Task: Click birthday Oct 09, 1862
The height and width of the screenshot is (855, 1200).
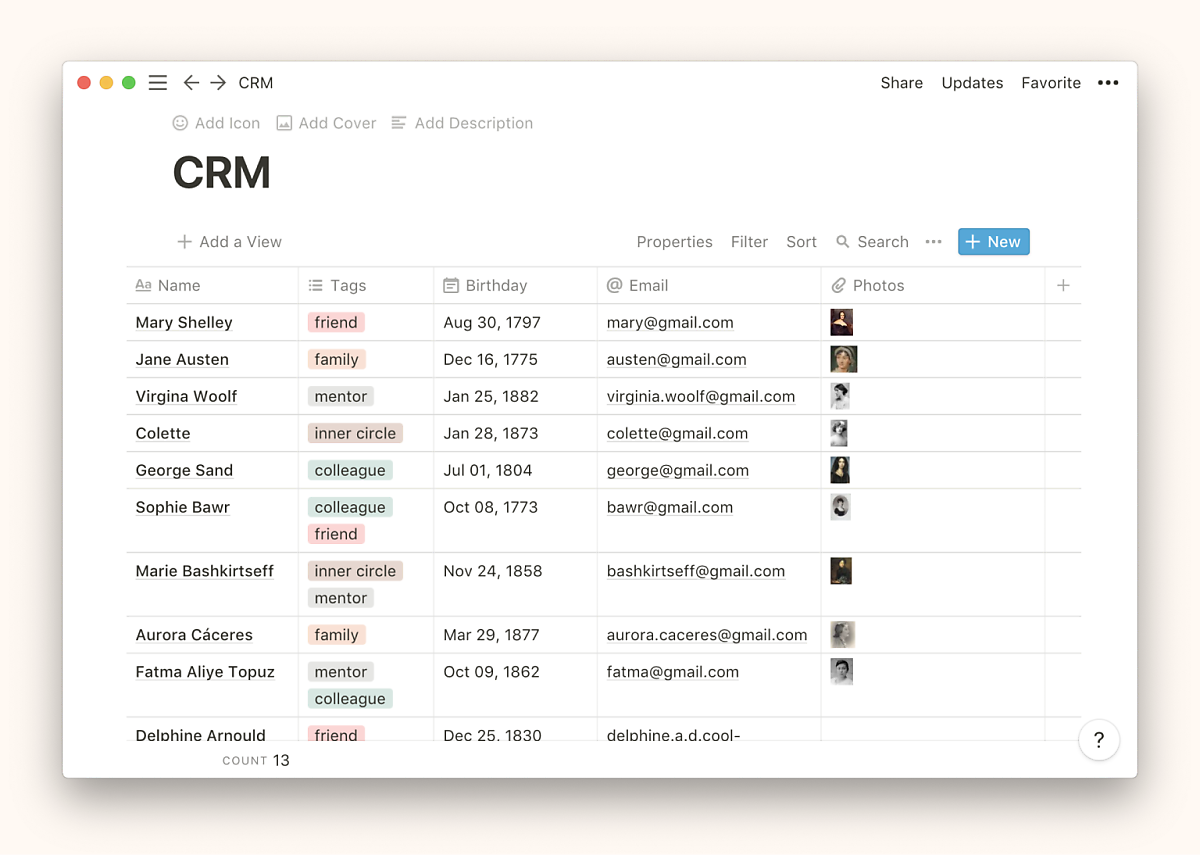Action: click(492, 672)
